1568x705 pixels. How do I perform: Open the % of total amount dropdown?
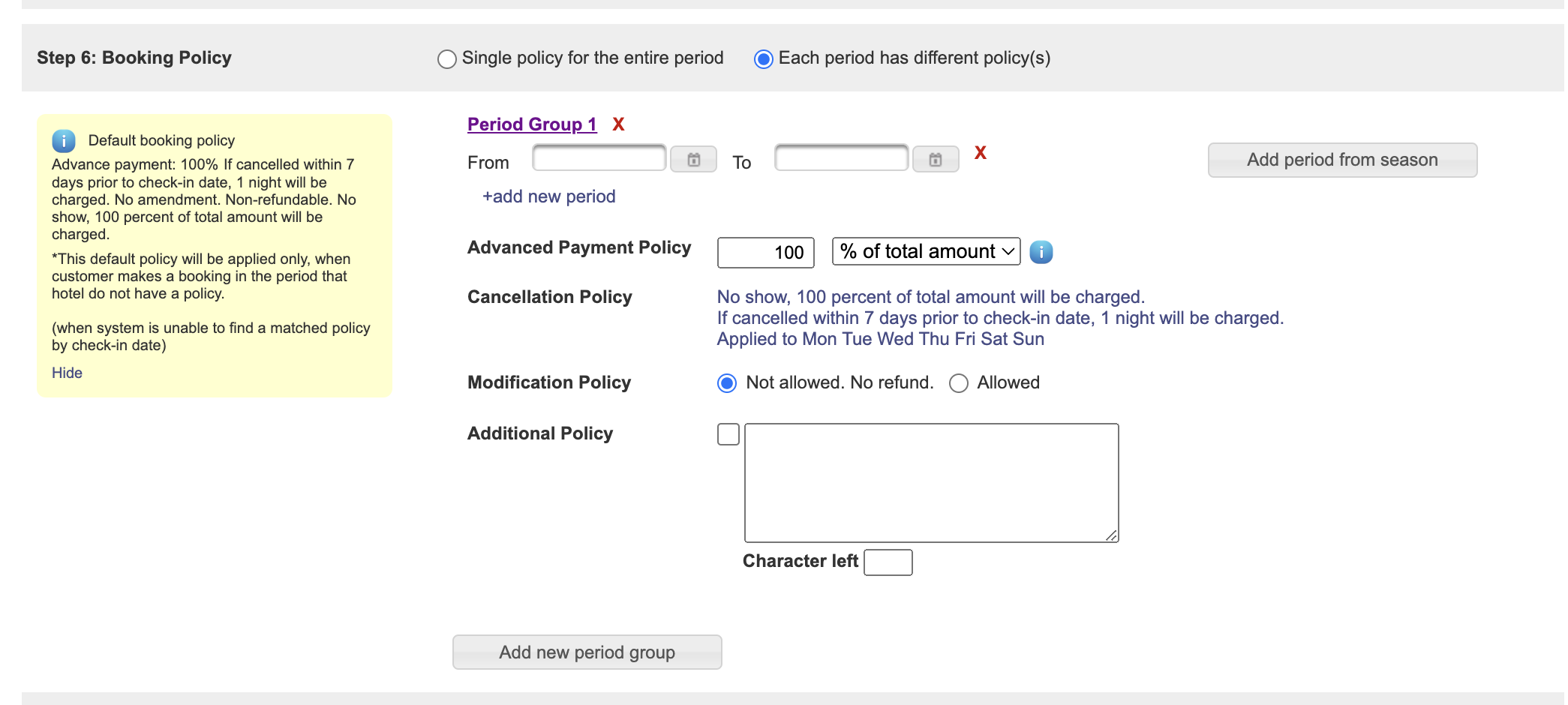pos(926,251)
